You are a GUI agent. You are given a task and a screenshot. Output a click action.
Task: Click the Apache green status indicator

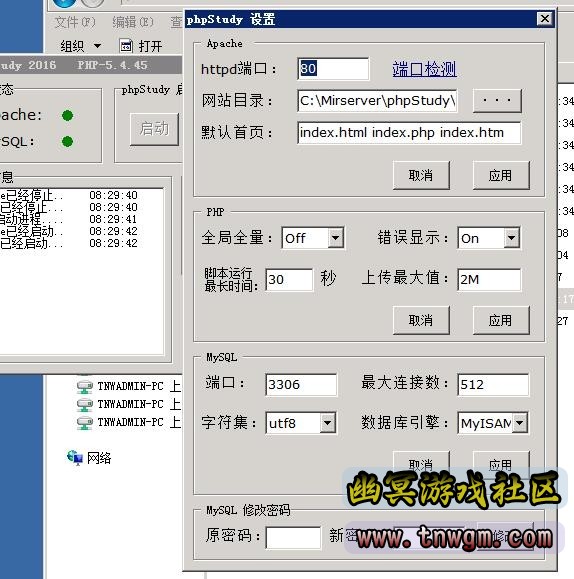[67, 116]
